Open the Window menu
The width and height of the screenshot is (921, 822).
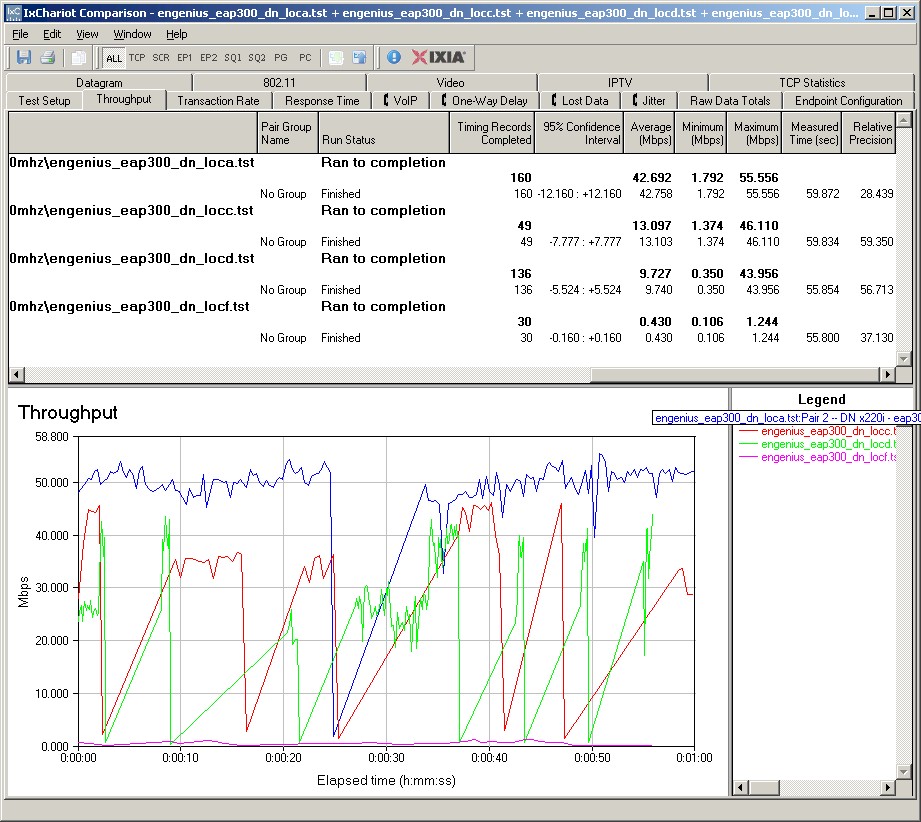point(132,34)
